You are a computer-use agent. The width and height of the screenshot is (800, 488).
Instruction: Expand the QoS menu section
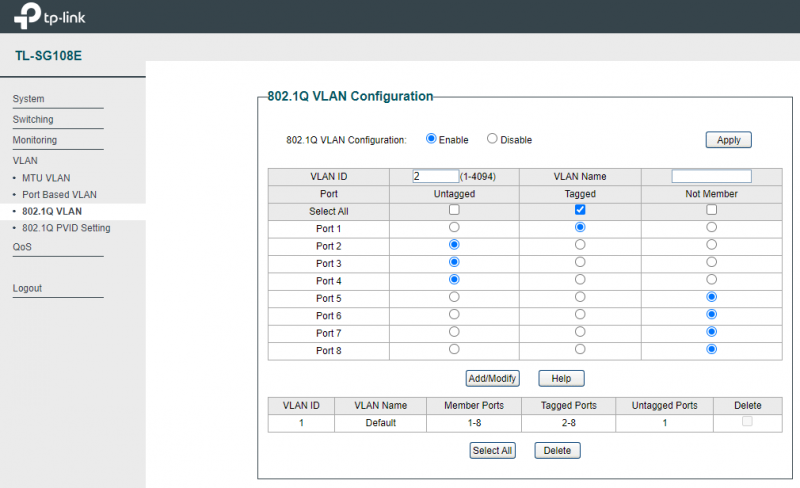click(x=22, y=246)
